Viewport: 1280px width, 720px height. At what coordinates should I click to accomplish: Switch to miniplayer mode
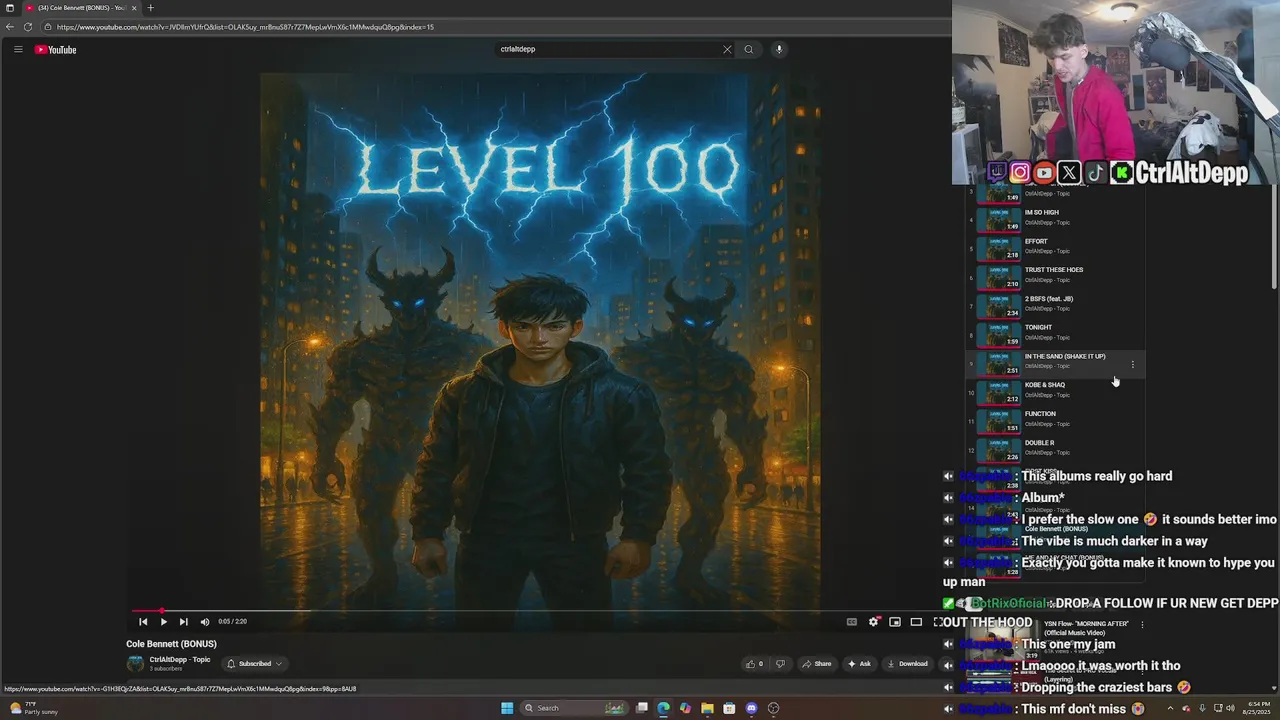[895, 622]
